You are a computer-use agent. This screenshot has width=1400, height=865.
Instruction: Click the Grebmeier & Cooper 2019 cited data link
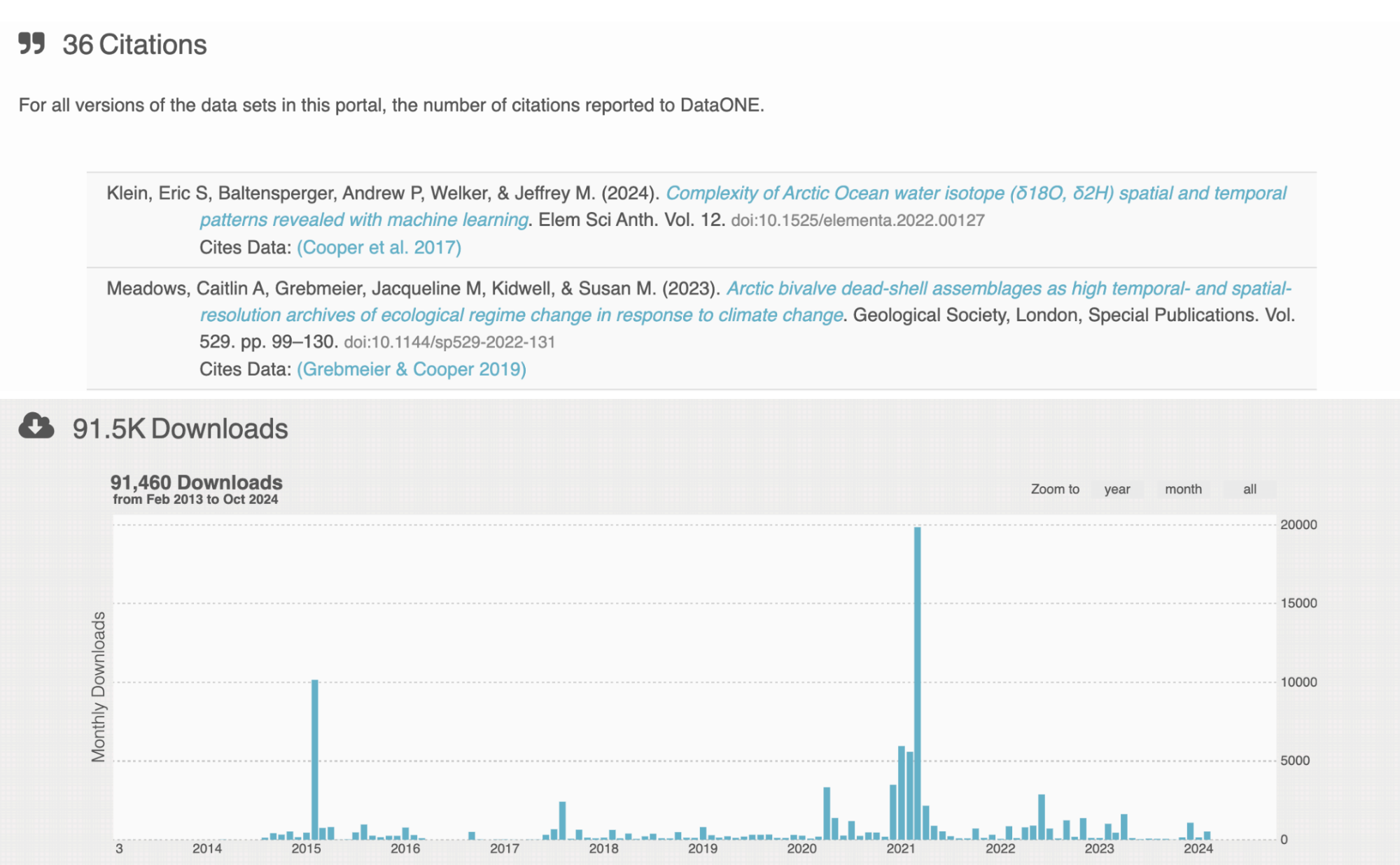pos(412,369)
